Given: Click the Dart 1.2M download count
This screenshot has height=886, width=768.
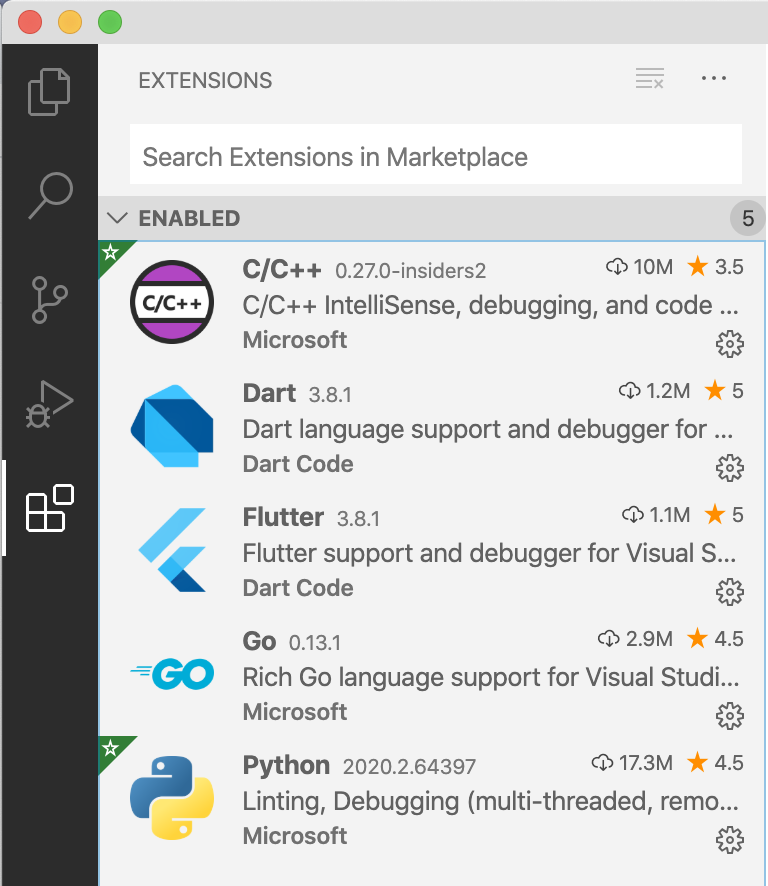Looking at the screenshot, I should pyautogui.click(x=654, y=390).
